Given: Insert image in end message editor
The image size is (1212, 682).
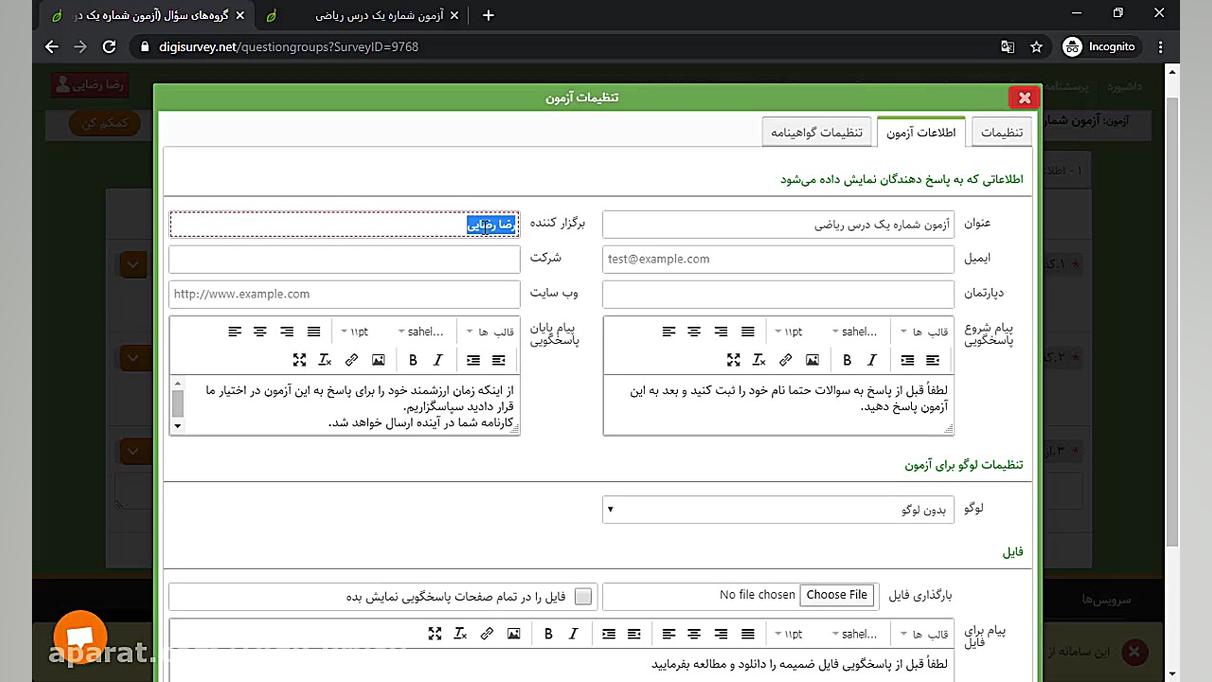Looking at the screenshot, I should coord(378,360).
